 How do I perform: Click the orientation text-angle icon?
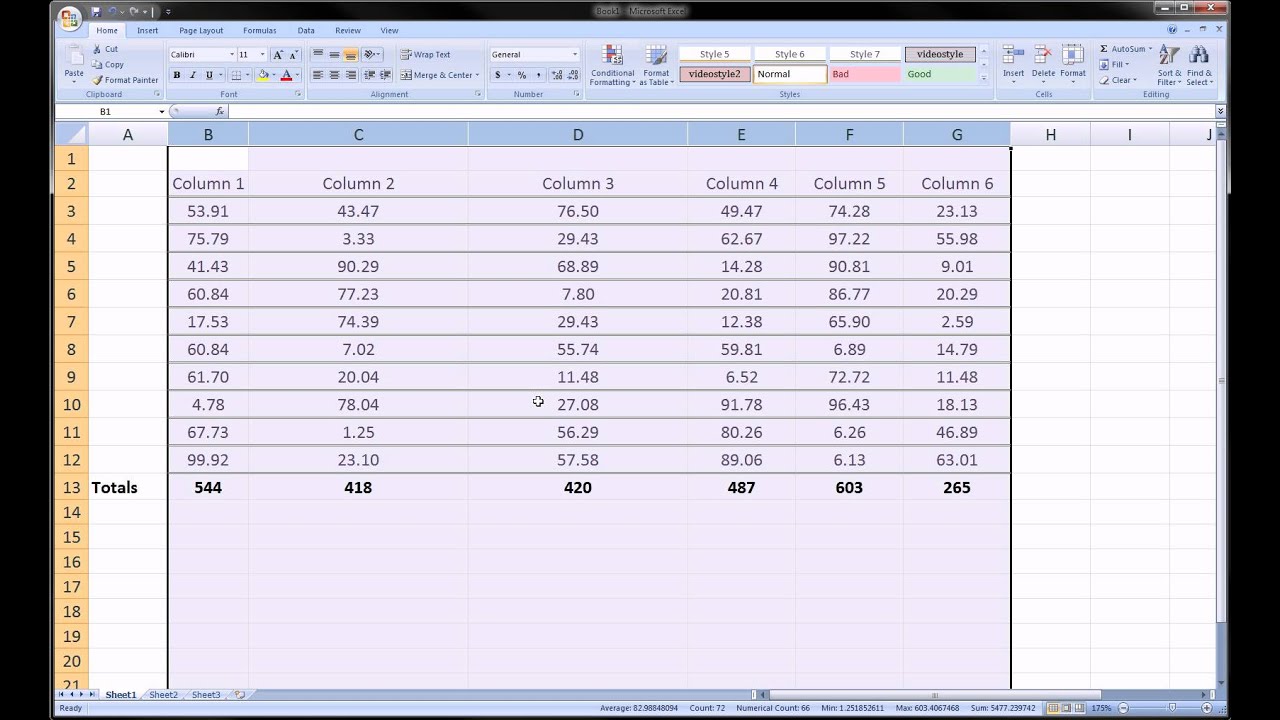click(x=370, y=55)
